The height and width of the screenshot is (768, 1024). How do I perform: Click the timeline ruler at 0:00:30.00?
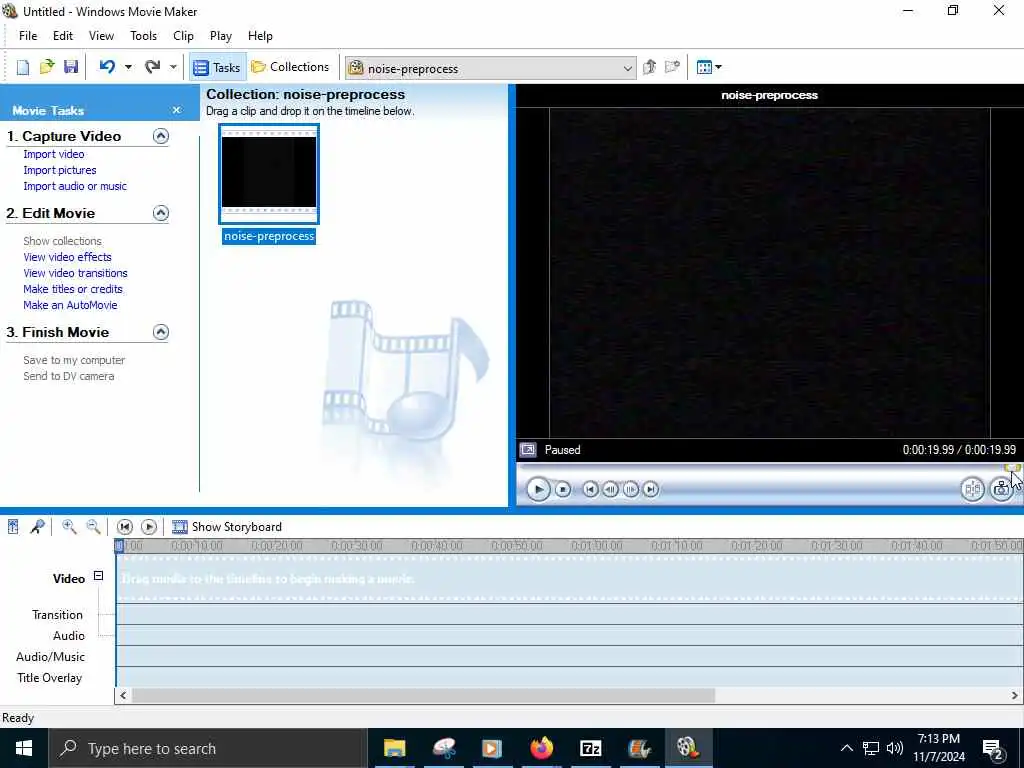coord(357,545)
